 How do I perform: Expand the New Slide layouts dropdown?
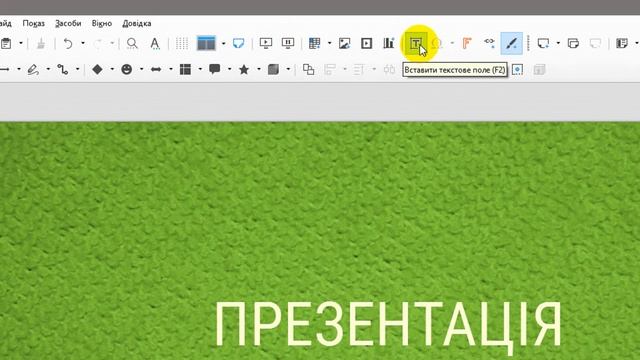(558, 43)
